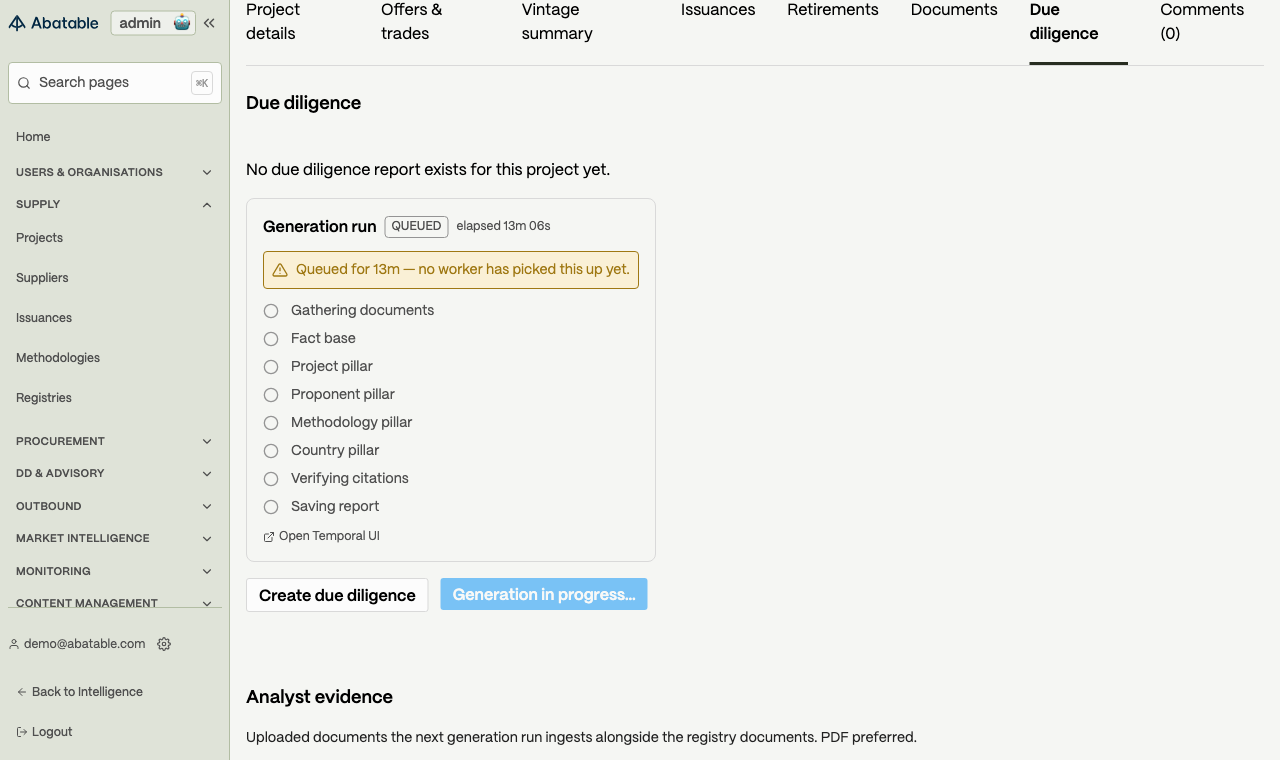This screenshot has width=1280, height=760.
Task: Click the Methodology pillar step circle
Action: point(271,423)
